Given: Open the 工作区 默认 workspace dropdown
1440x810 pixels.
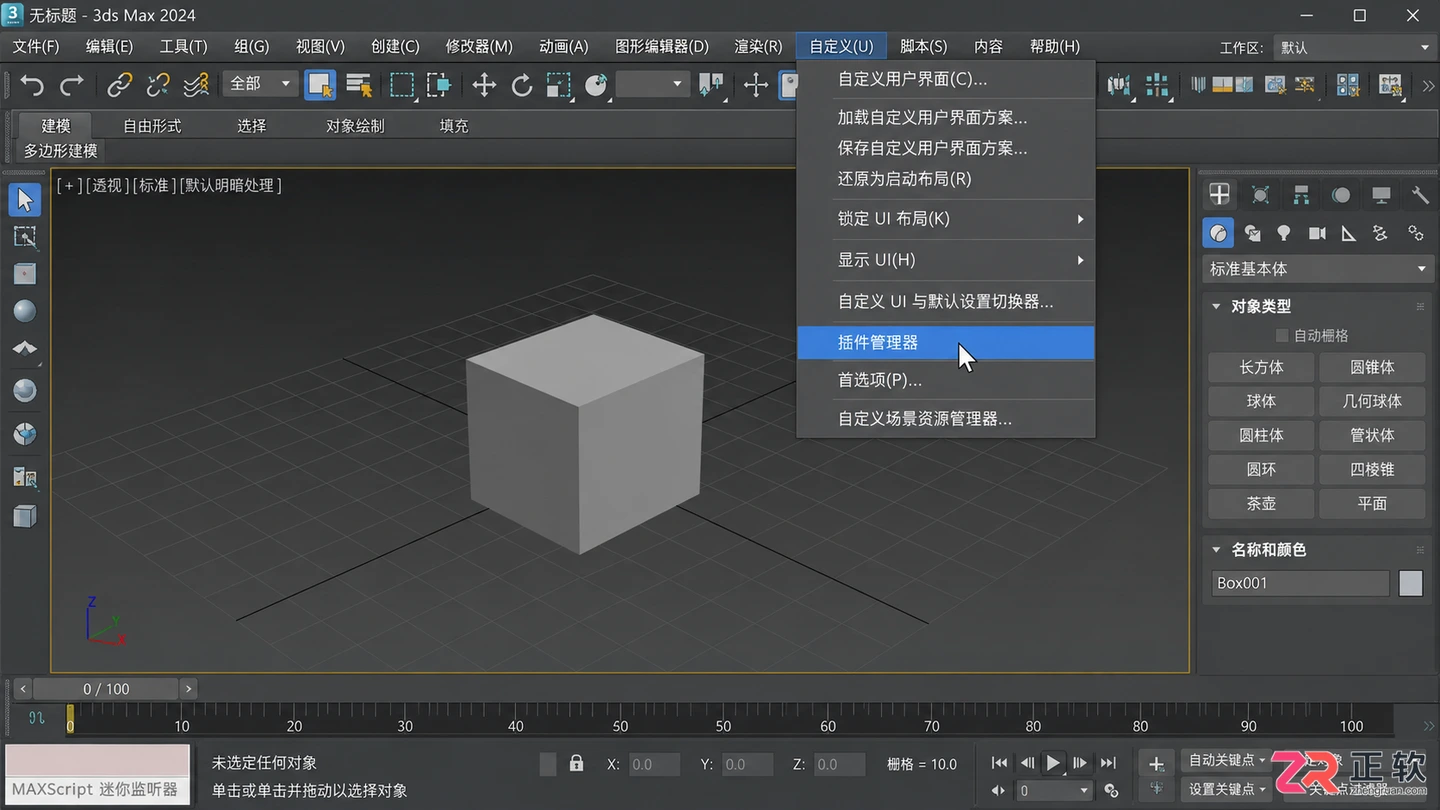Looking at the screenshot, I should 1354,47.
